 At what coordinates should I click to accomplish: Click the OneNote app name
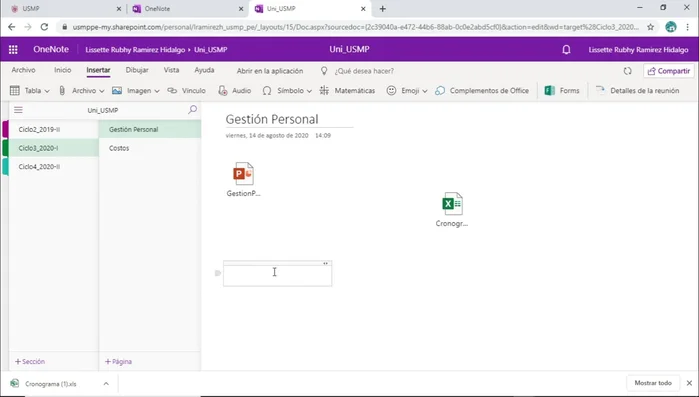click(x=51, y=49)
